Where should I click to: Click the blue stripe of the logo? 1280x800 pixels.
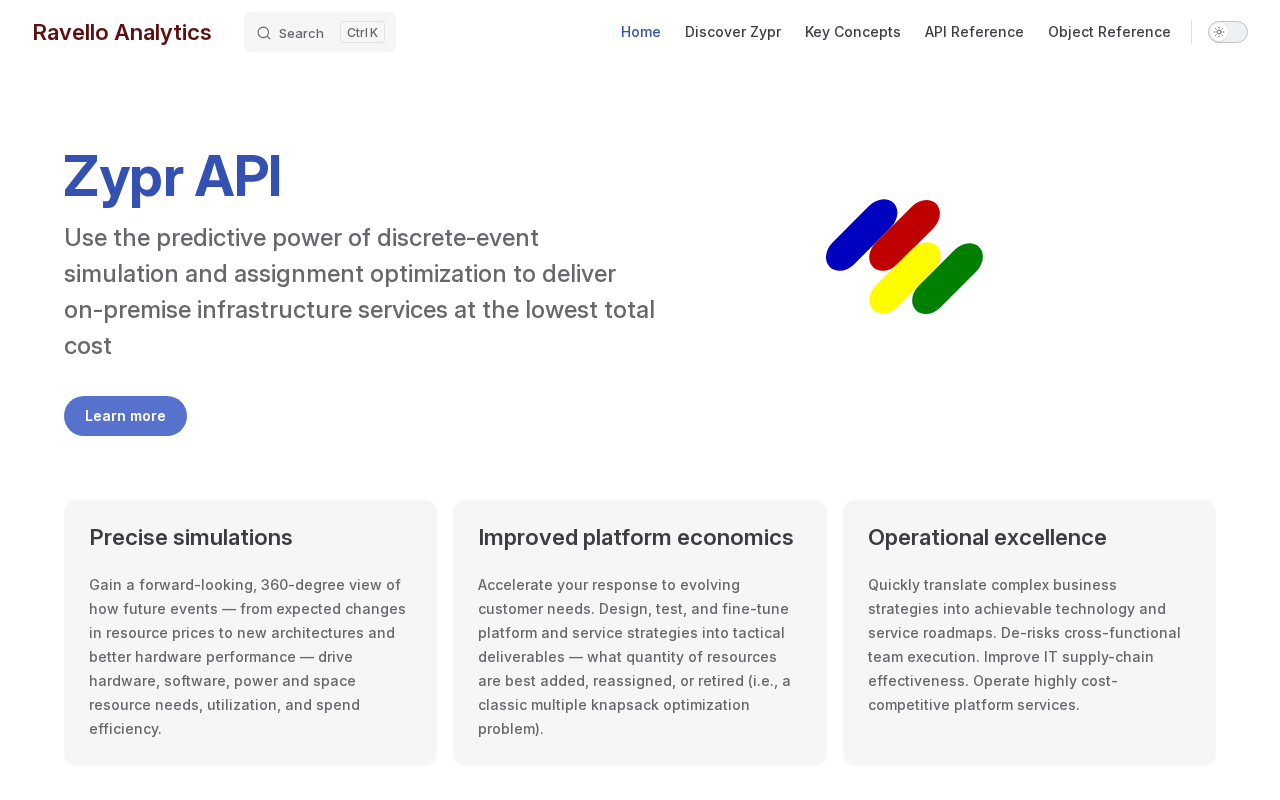[861, 235]
